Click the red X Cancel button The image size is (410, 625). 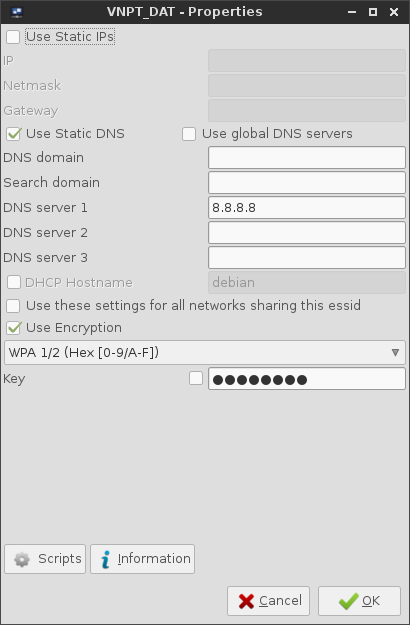point(268,601)
